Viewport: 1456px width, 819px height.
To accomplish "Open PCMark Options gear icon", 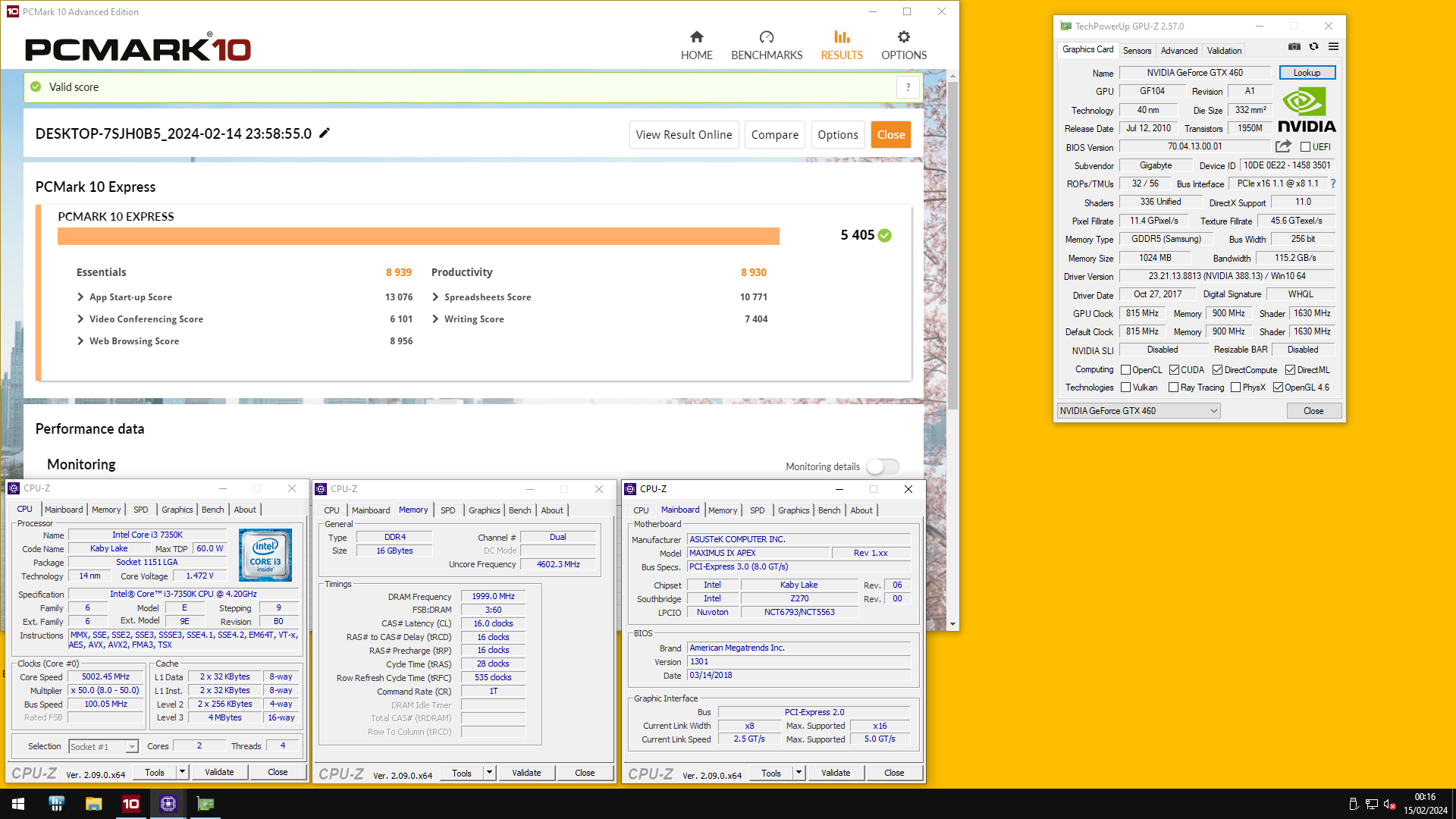I will 904,36.
